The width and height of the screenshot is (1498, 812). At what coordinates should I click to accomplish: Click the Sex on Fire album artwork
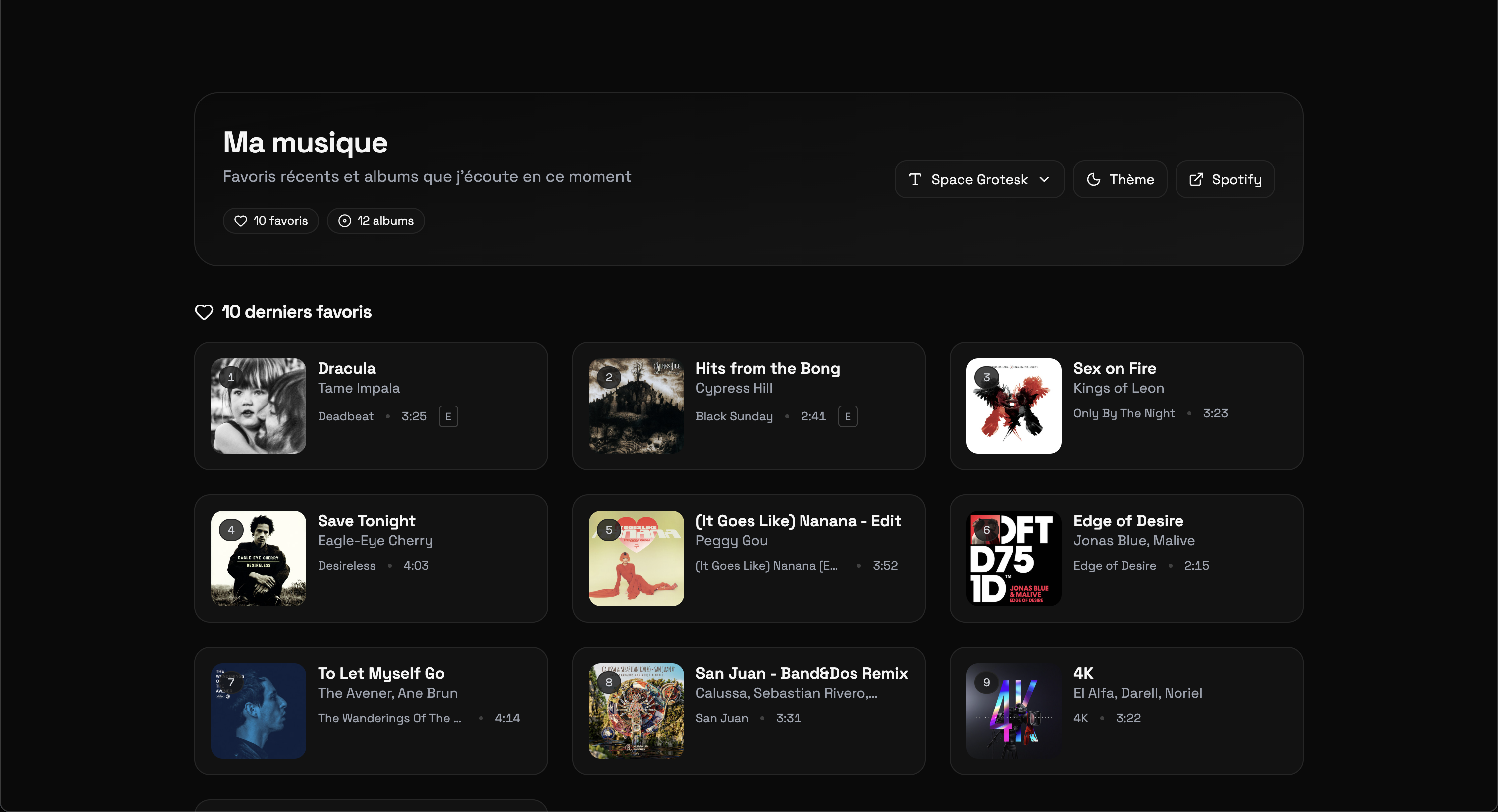(1013, 406)
